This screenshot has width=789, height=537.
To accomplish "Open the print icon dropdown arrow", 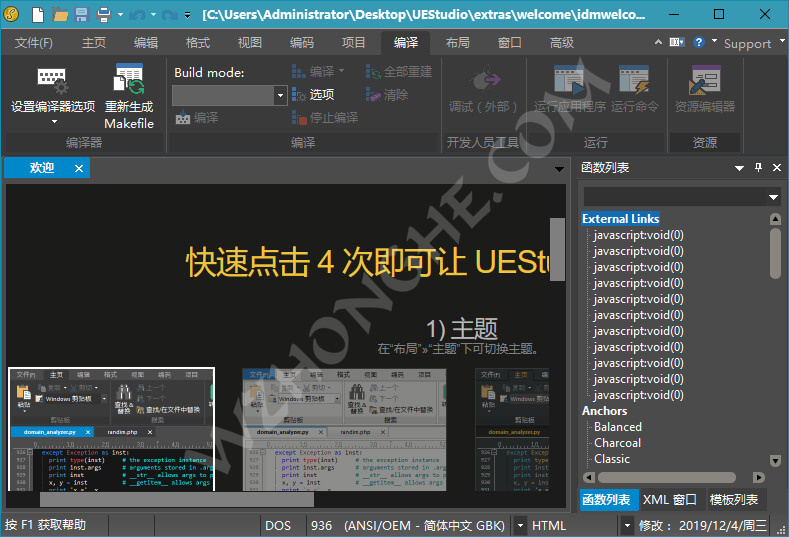I will pyautogui.click(x=120, y=15).
